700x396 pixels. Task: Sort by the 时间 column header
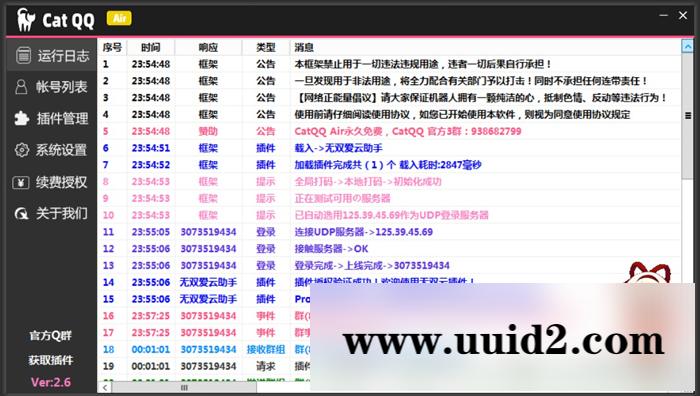pyautogui.click(x=151, y=47)
